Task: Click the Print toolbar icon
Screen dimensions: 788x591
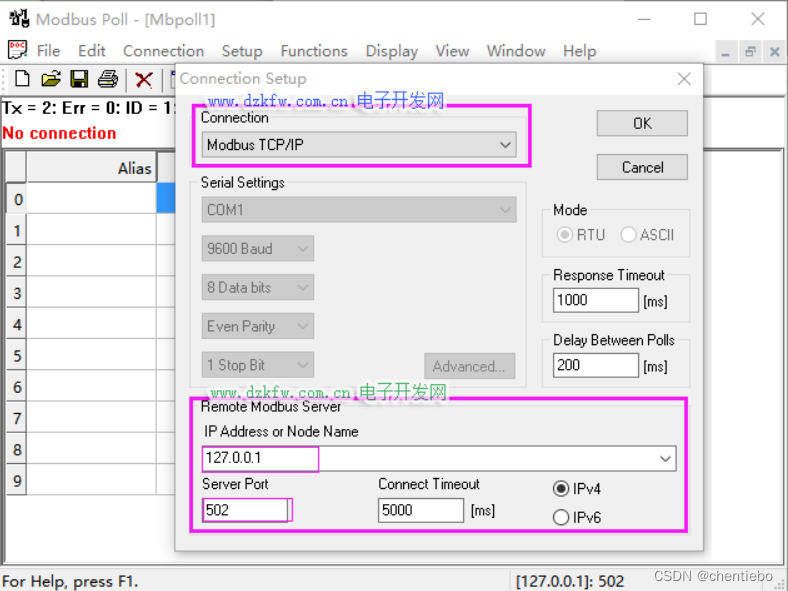Action: pos(108,79)
